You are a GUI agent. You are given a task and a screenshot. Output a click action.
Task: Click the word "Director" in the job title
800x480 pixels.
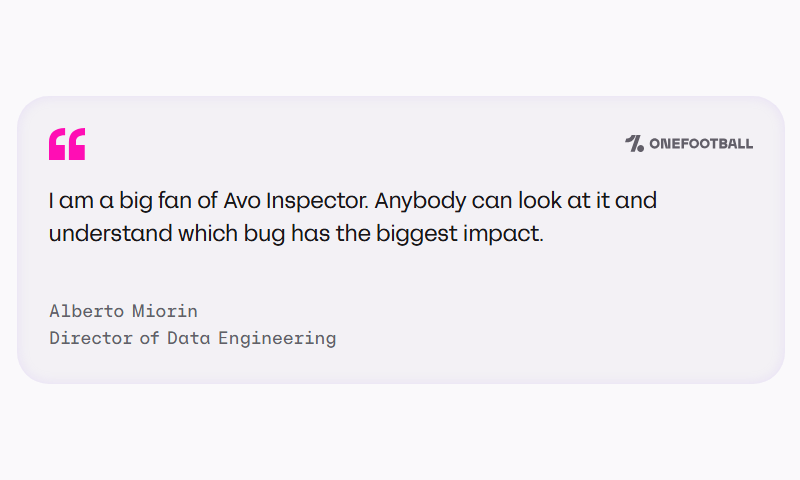pyautogui.click(x=91, y=338)
